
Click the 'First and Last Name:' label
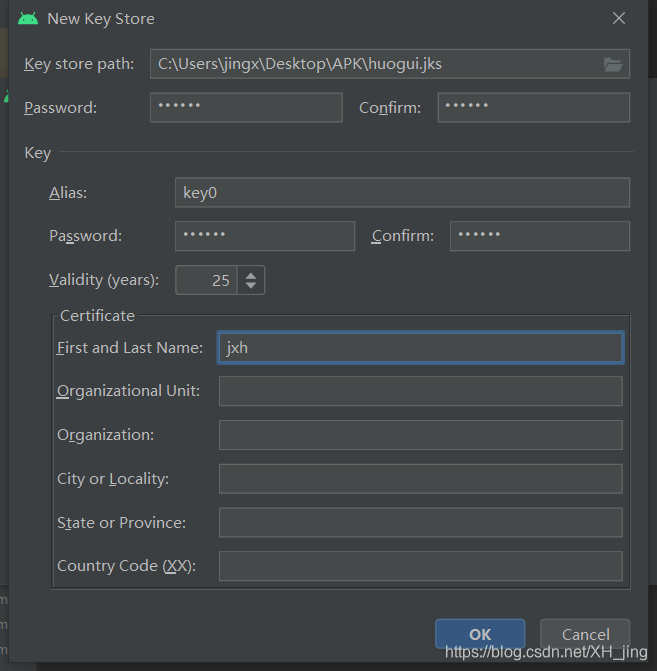point(130,348)
